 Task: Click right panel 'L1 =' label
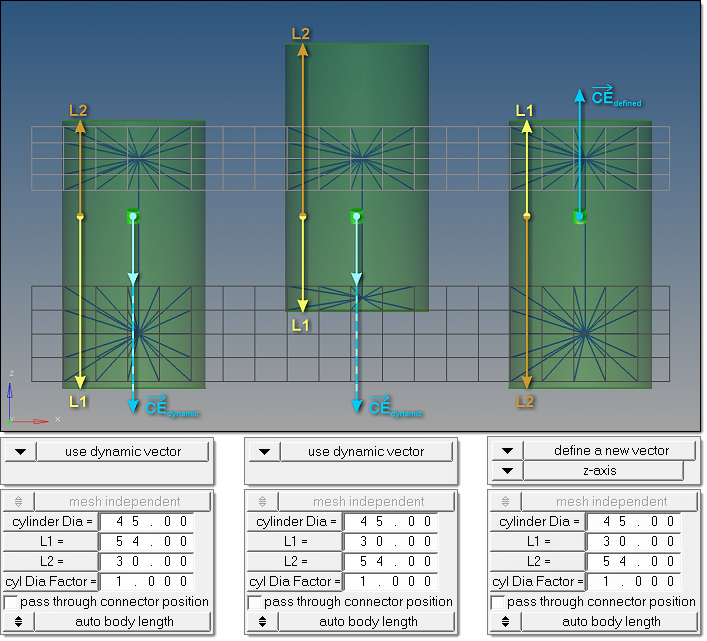click(x=538, y=542)
